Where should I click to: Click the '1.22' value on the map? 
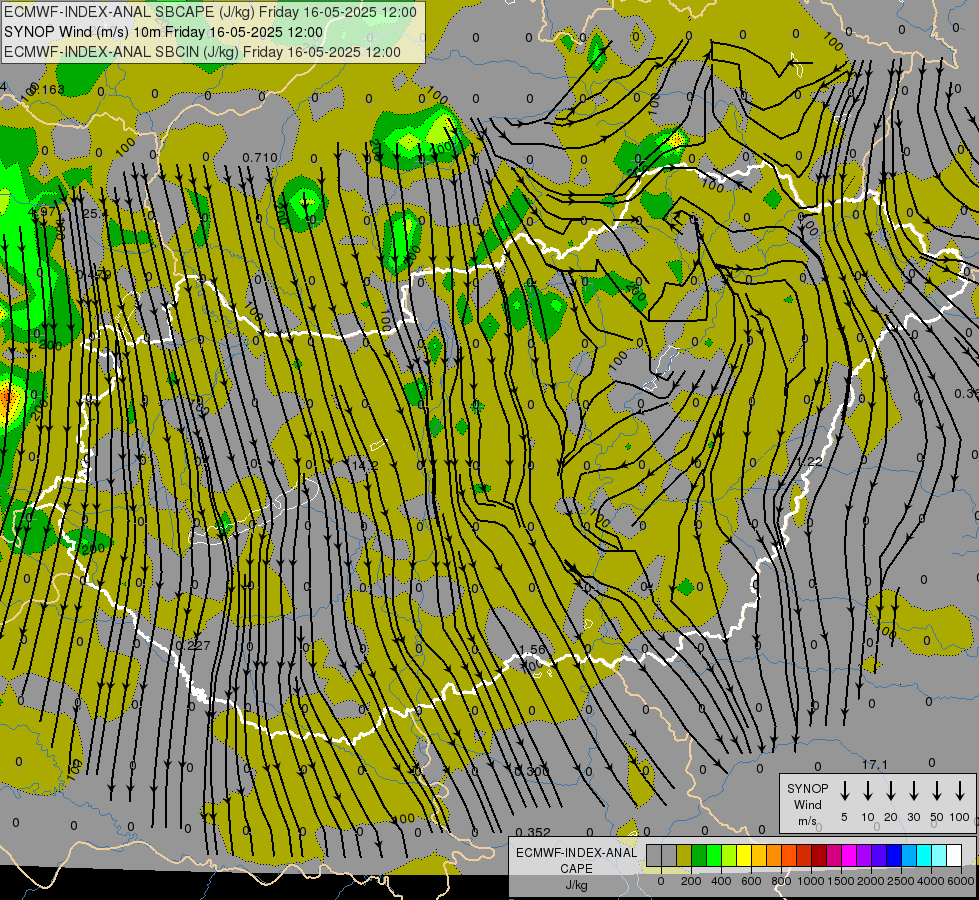810,461
